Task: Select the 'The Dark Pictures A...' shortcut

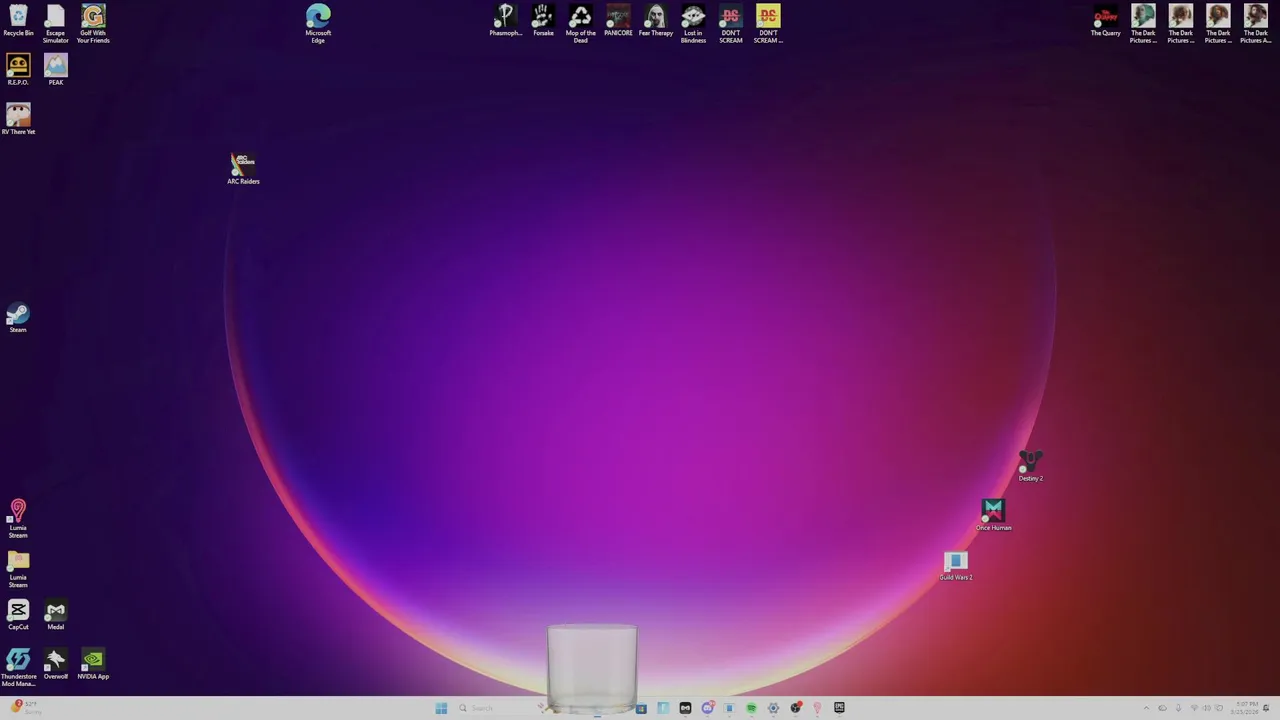Action: [x=1256, y=24]
